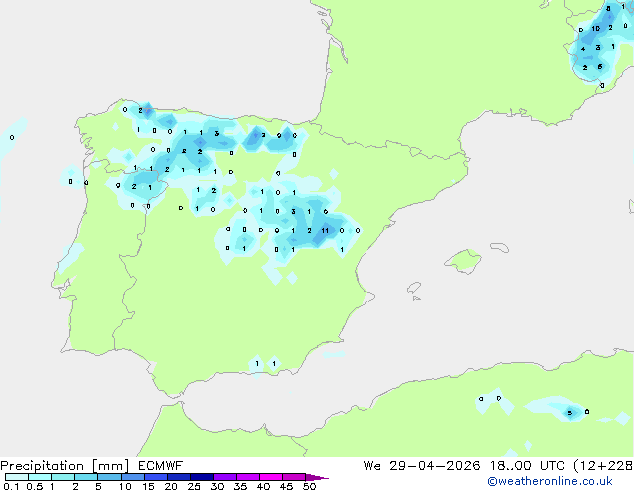The image size is (634, 490).
Task: Click the over-50 legend arrow tip
Action: (317, 477)
